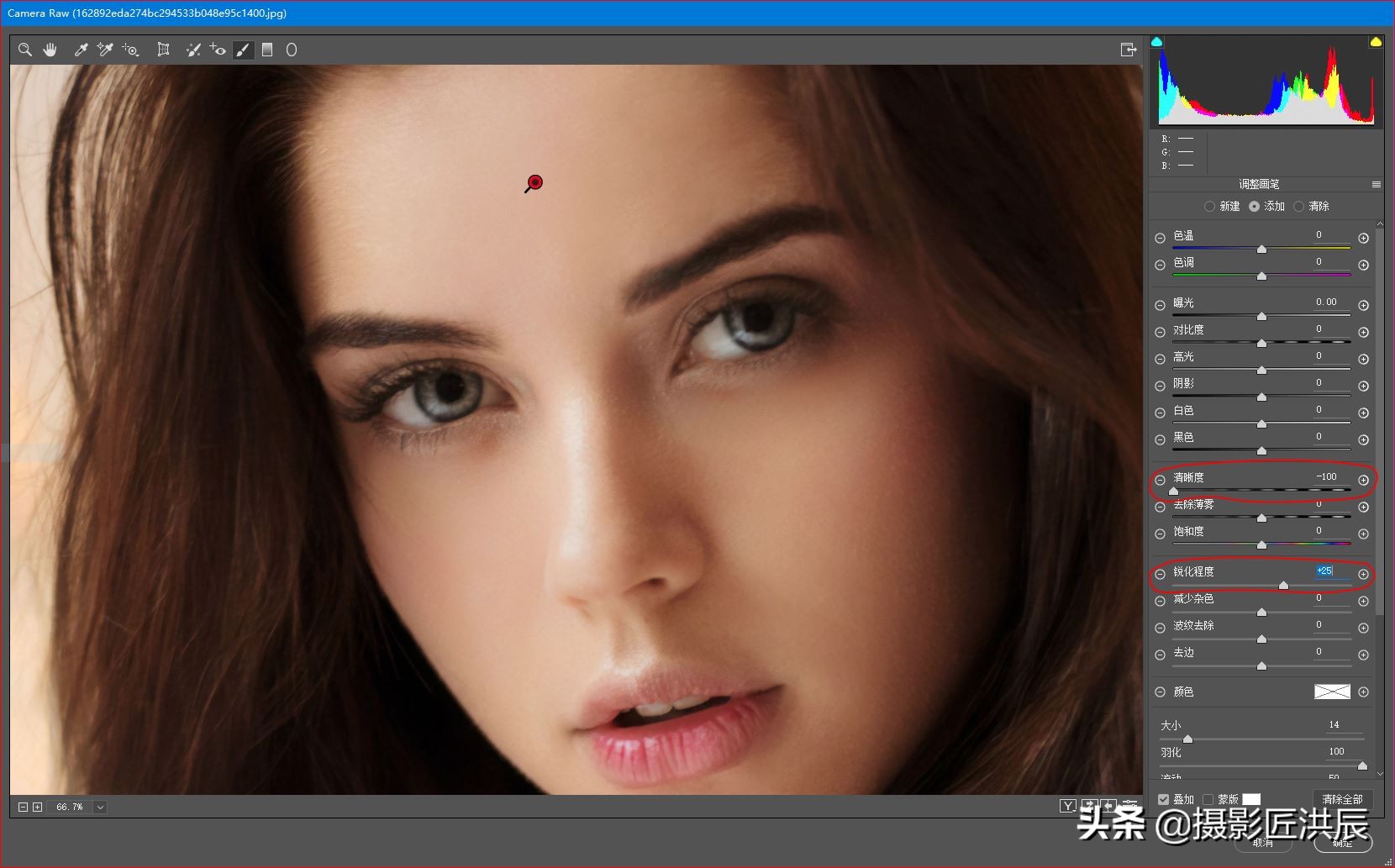This screenshot has height=868, width=1395.
Task: Decrease 高光 with its minus button
Action: (1160, 359)
